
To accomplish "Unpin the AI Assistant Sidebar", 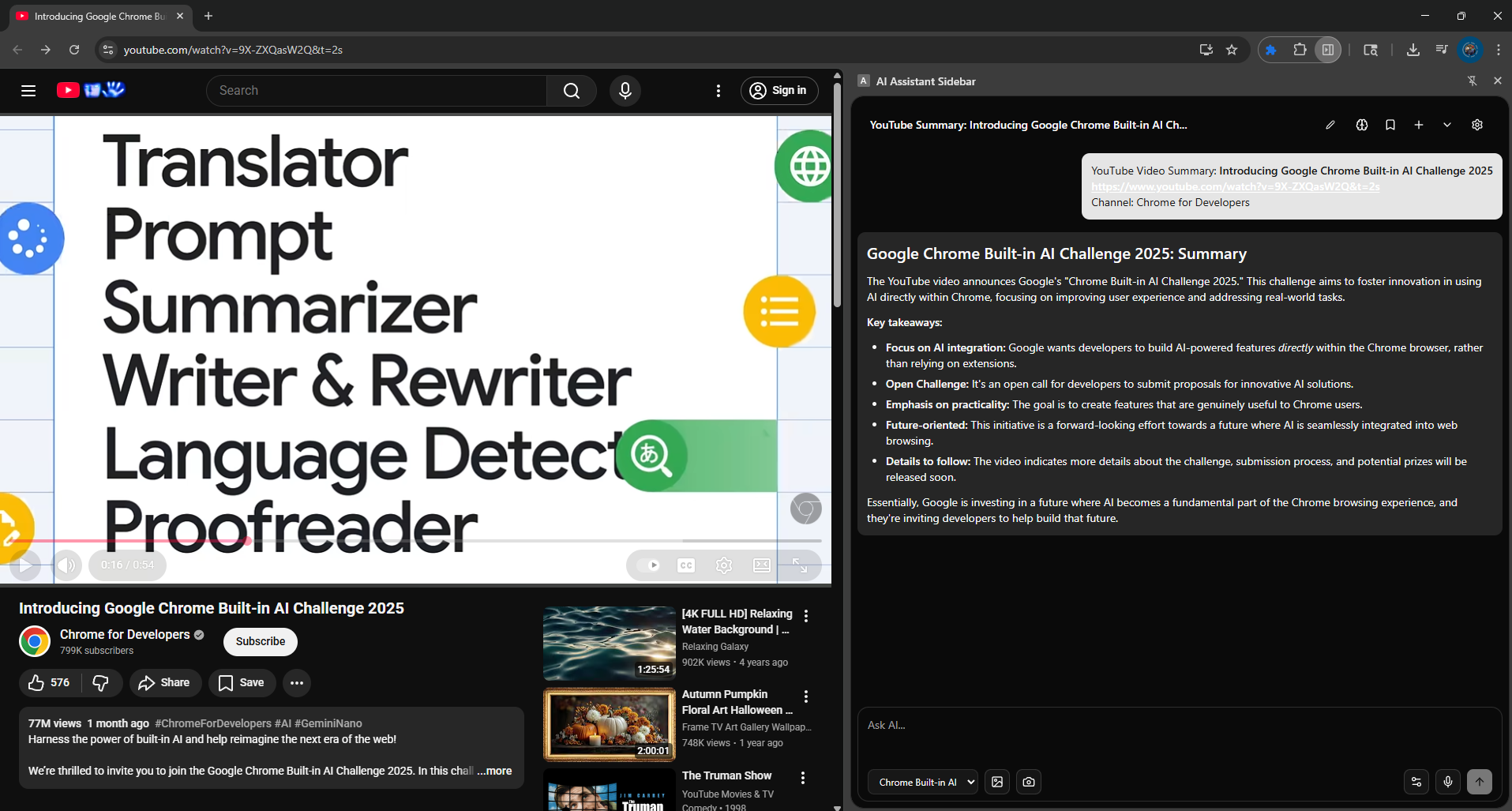I will (1473, 81).
